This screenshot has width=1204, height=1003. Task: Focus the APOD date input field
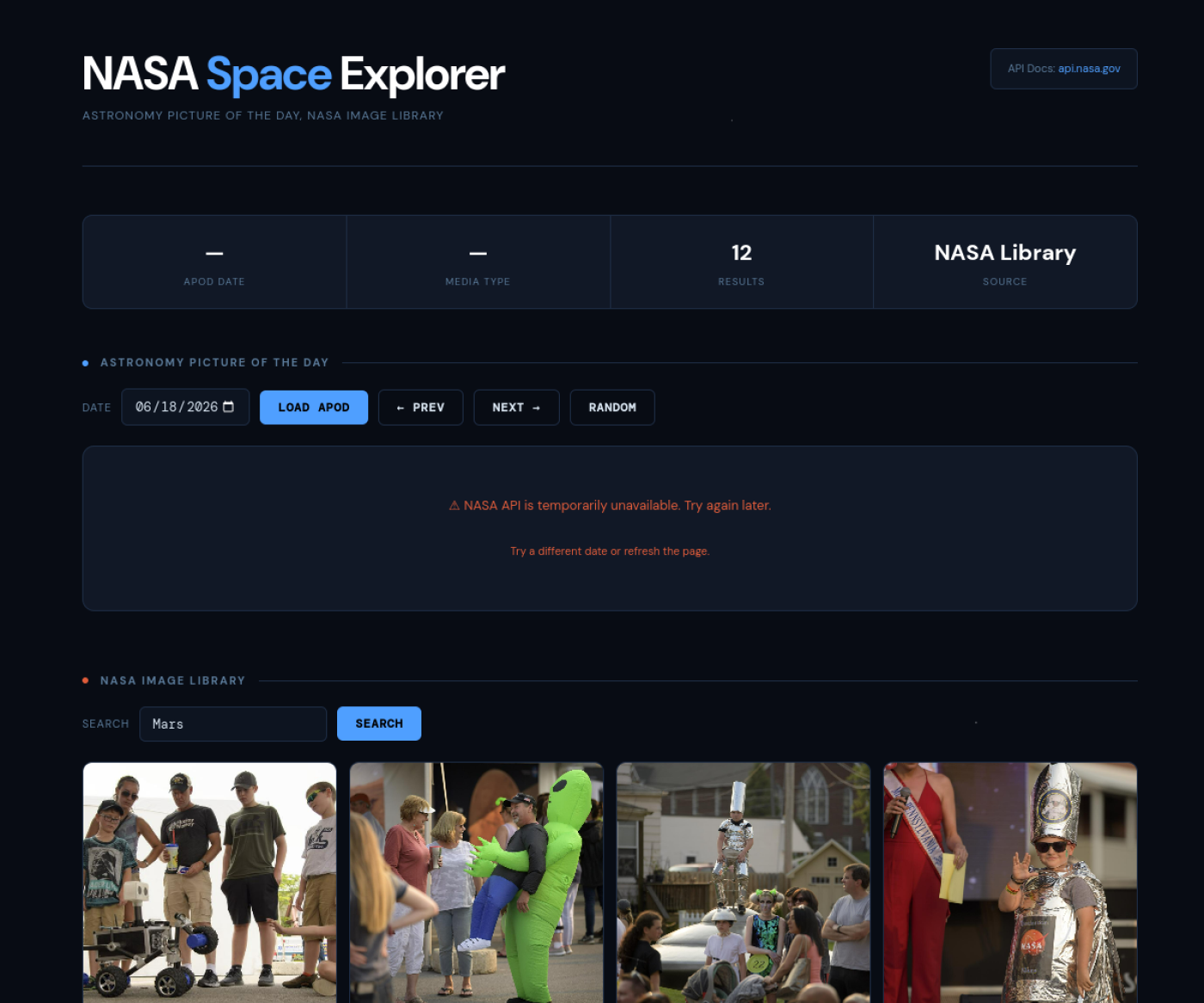coord(185,407)
